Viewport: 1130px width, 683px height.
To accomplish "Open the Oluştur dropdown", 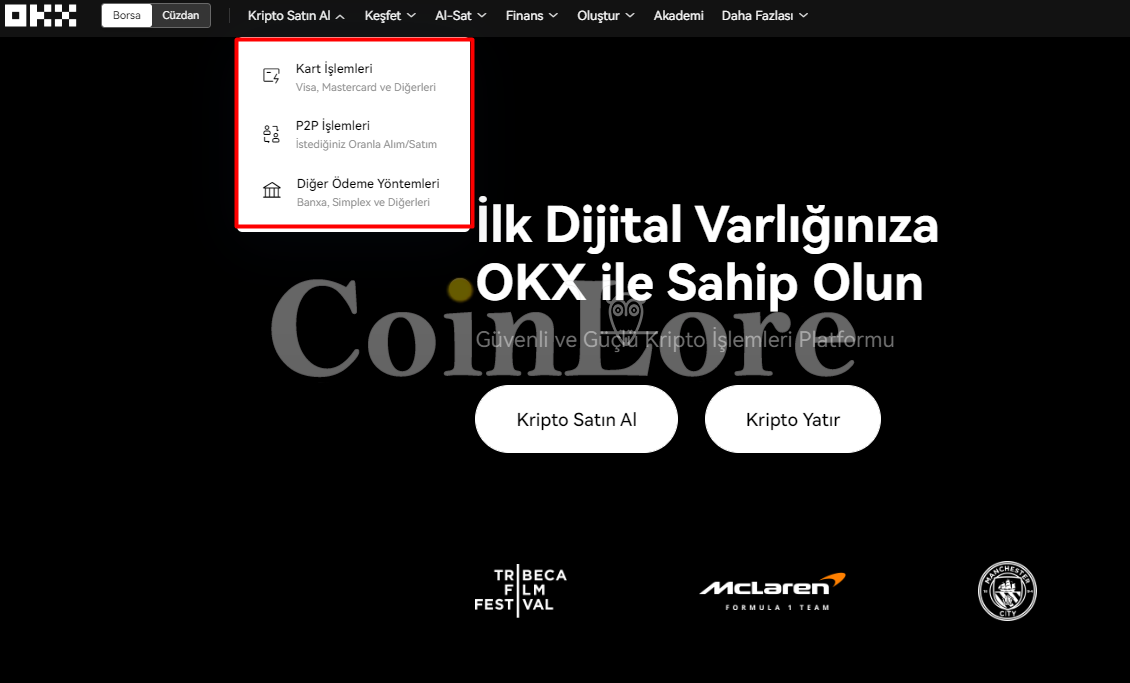I will pyautogui.click(x=605, y=15).
